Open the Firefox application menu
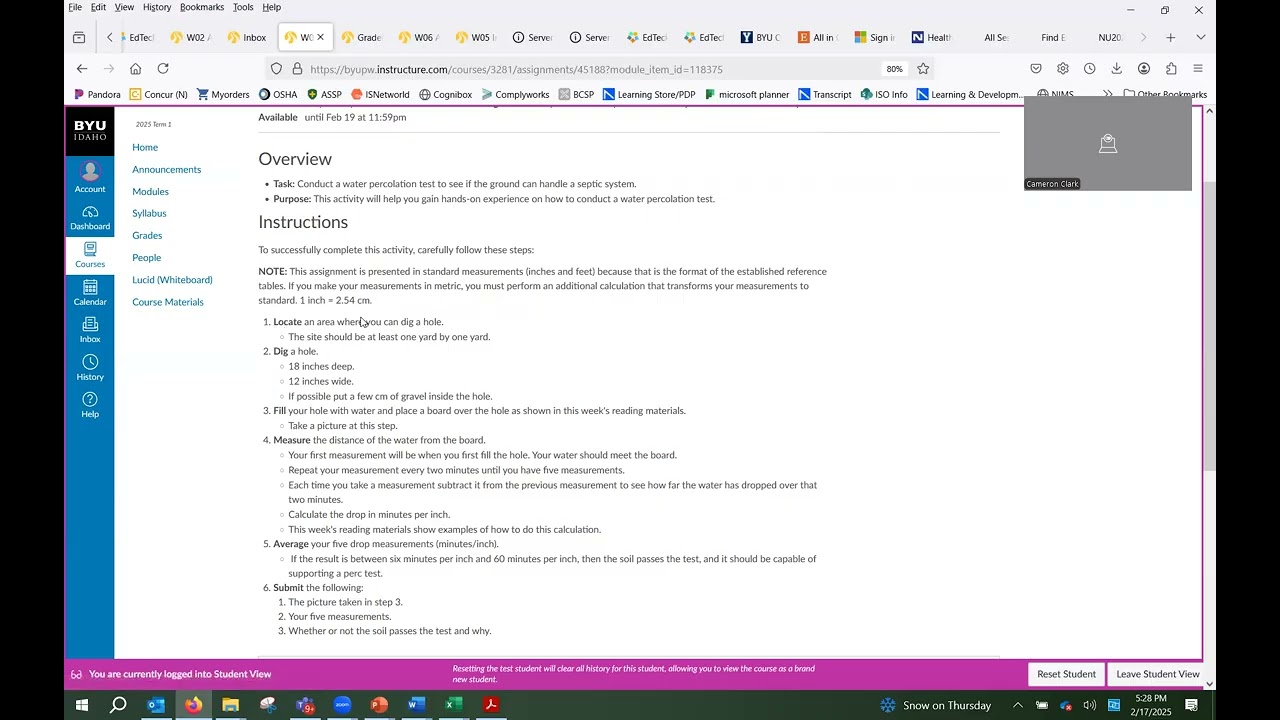Screen dimensions: 1280x720 tap(1198, 69)
